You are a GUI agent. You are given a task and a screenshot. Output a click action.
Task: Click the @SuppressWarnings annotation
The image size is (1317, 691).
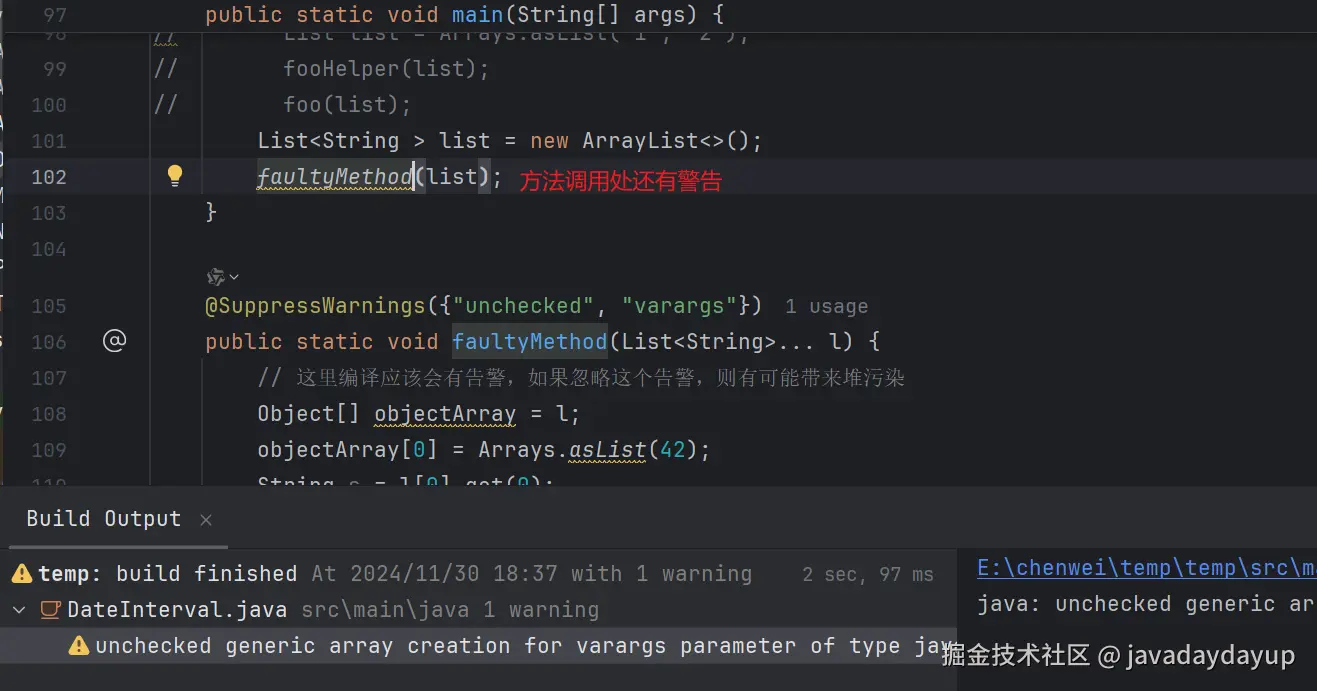point(315,306)
